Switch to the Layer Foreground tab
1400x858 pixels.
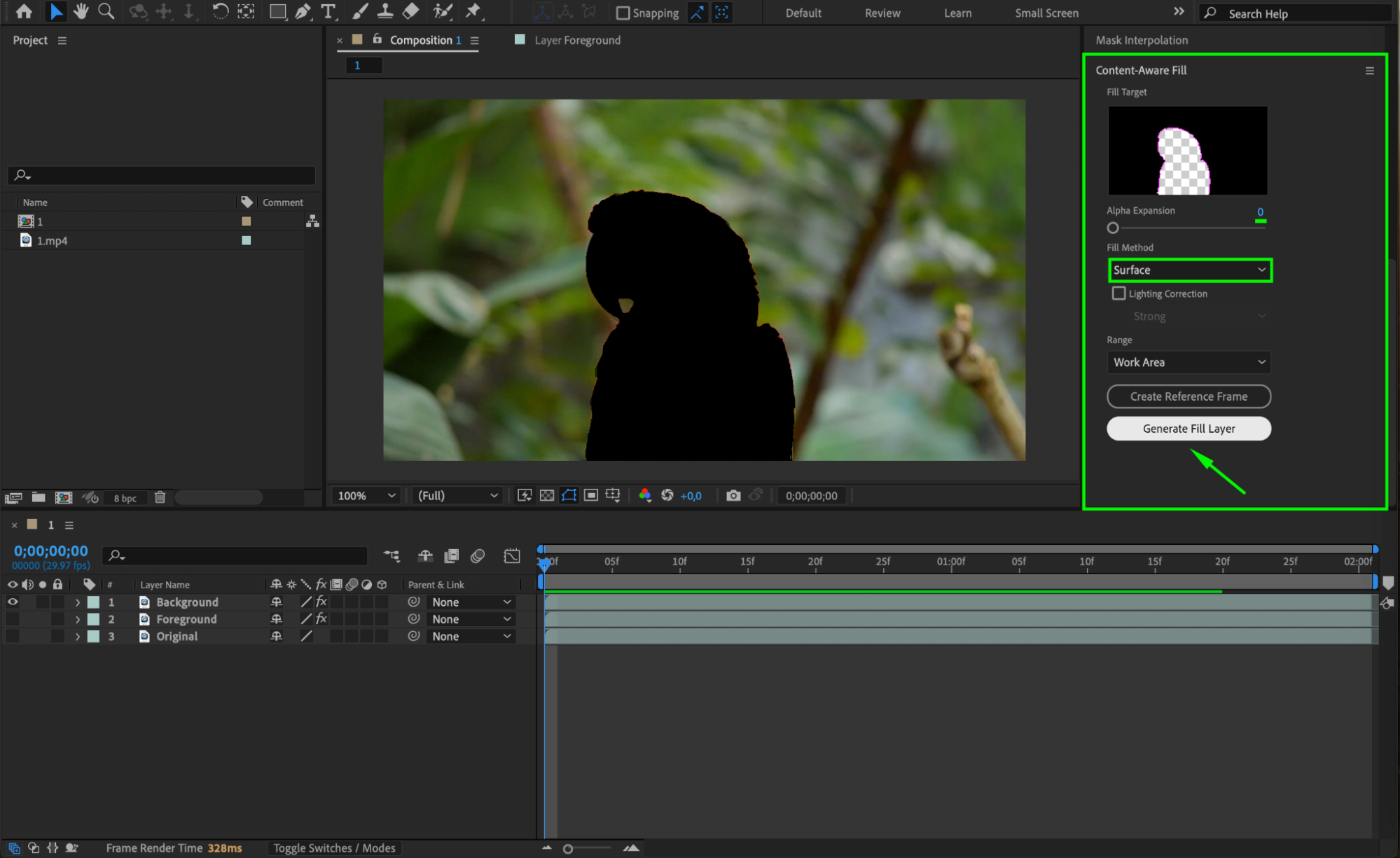pyautogui.click(x=576, y=40)
